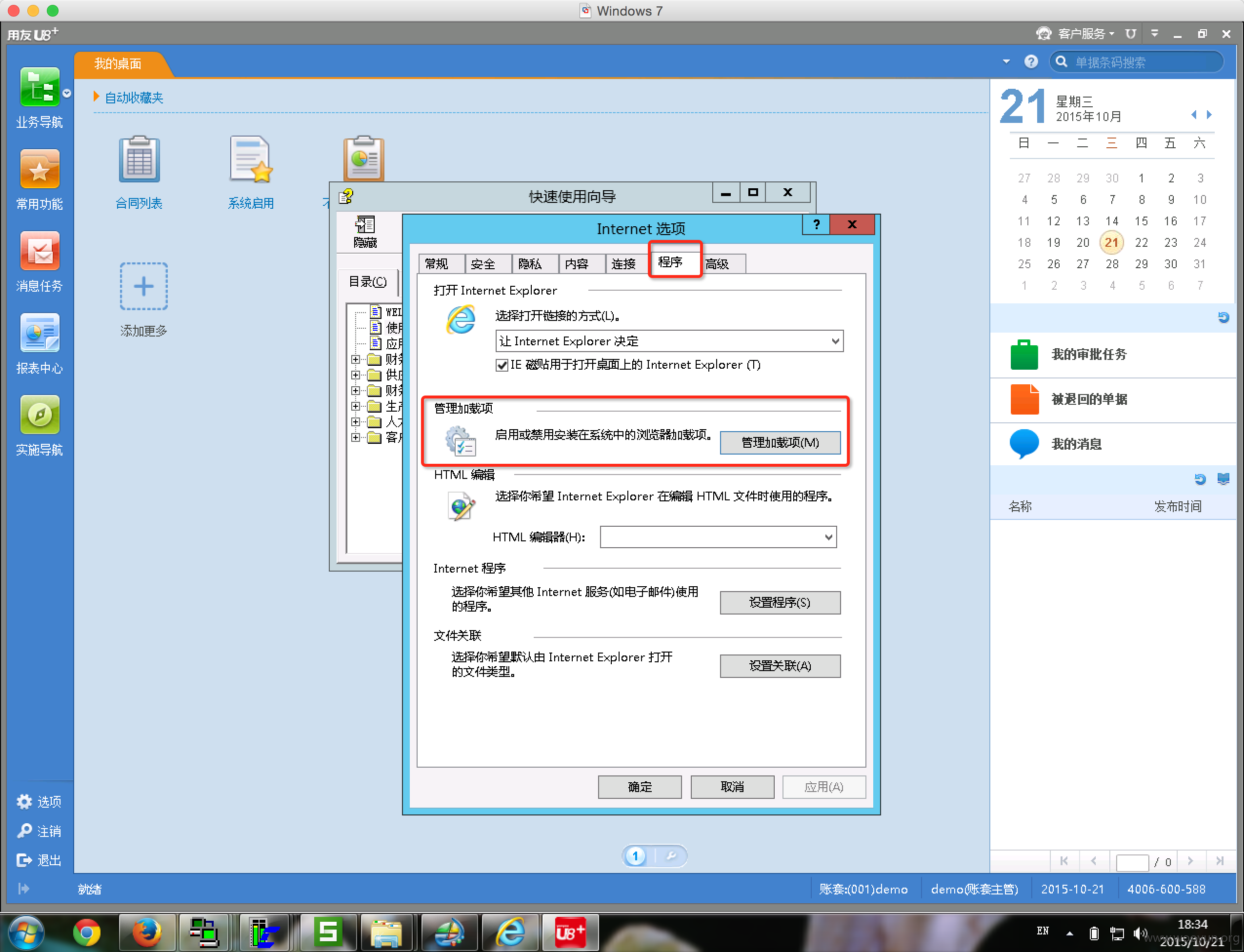Open the 目录(C) tab in wizard
The height and width of the screenshot is (952, 1244).
[368, 282]
